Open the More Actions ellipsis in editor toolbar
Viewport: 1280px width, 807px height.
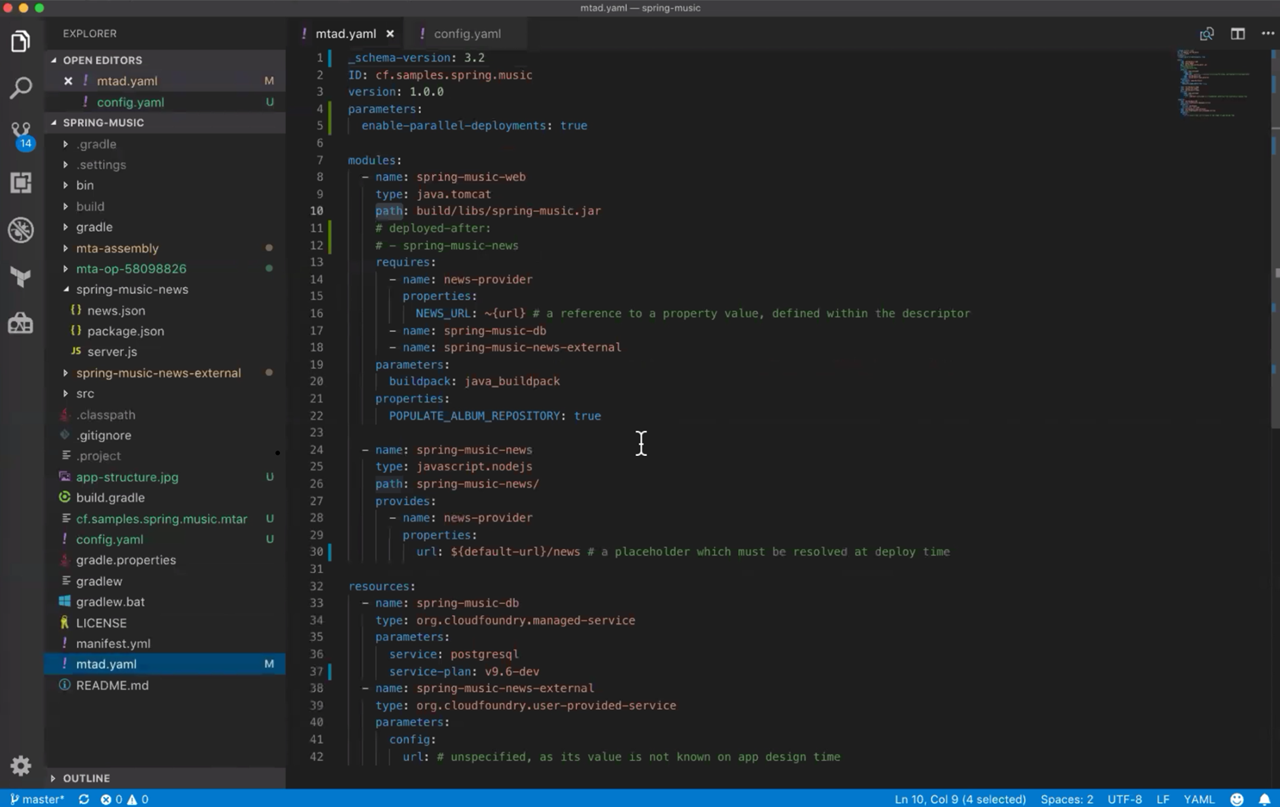click(1267, 34)
